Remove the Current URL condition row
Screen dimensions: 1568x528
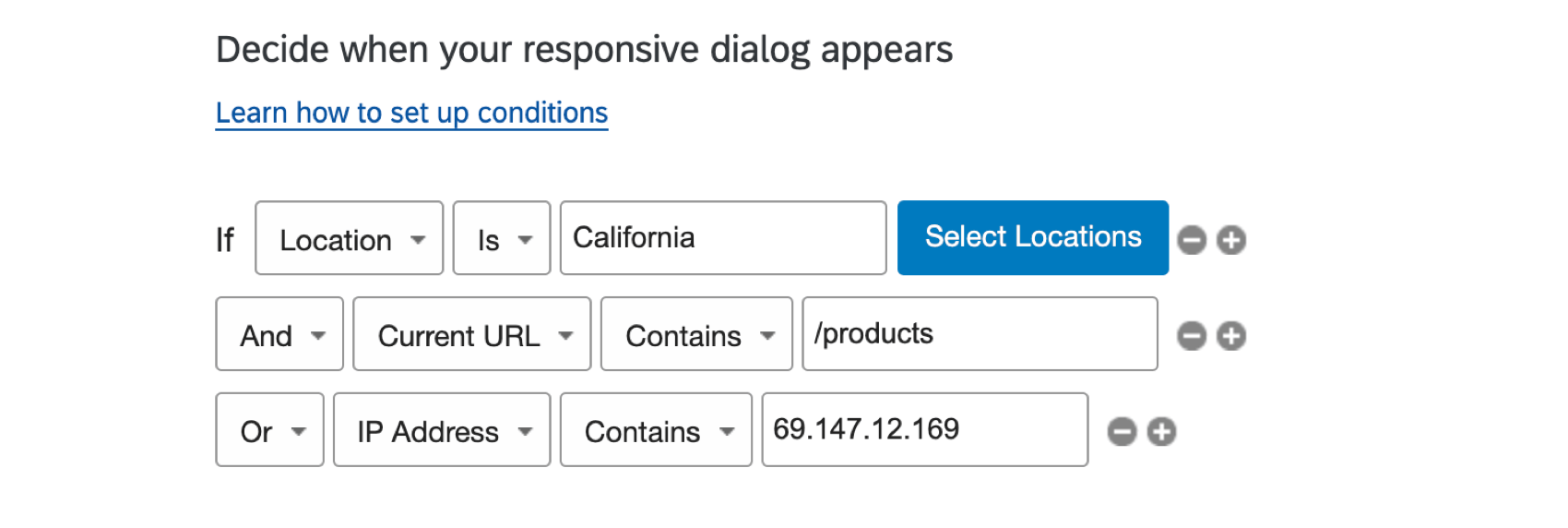tap(1192, 336)
